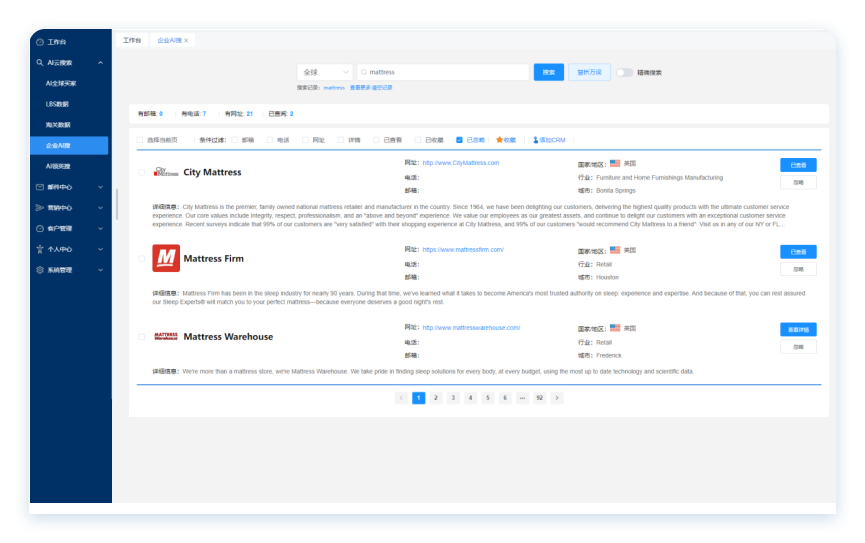The image size is (865, 543).
Task: Go to next page with right arrow
Action: pos(557,398)
